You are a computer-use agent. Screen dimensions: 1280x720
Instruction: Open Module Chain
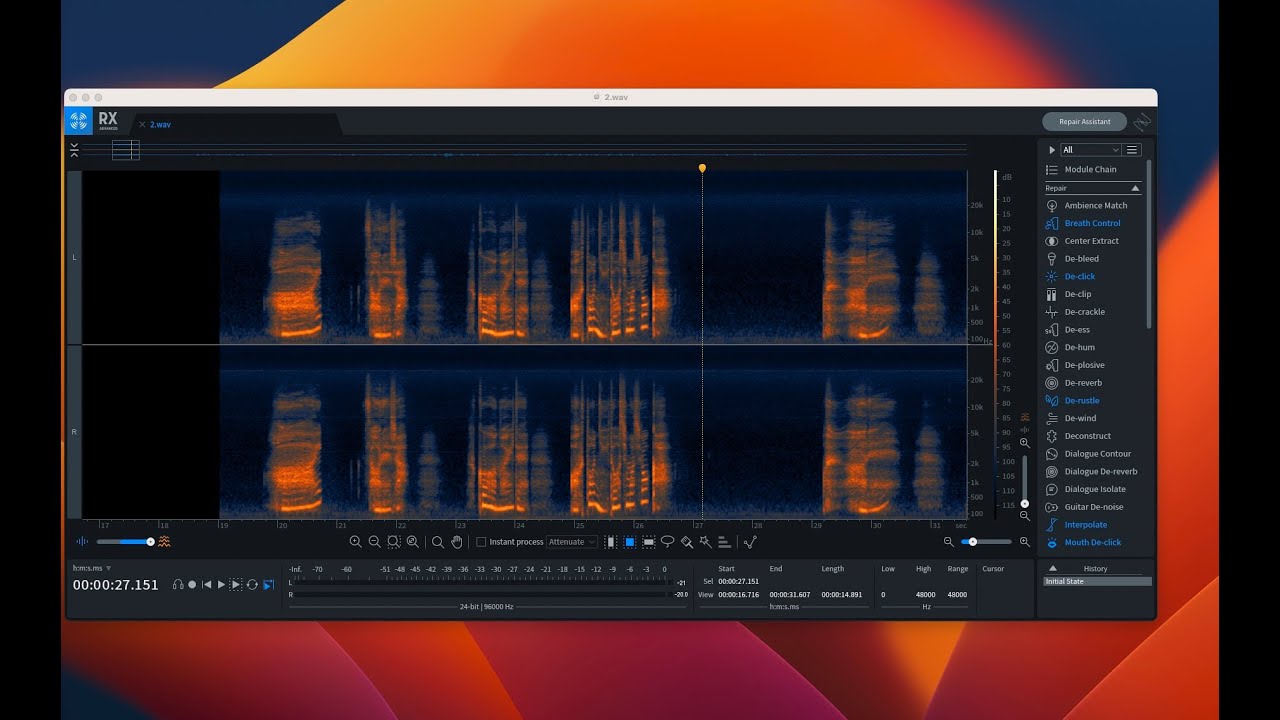click(1090, 170)
